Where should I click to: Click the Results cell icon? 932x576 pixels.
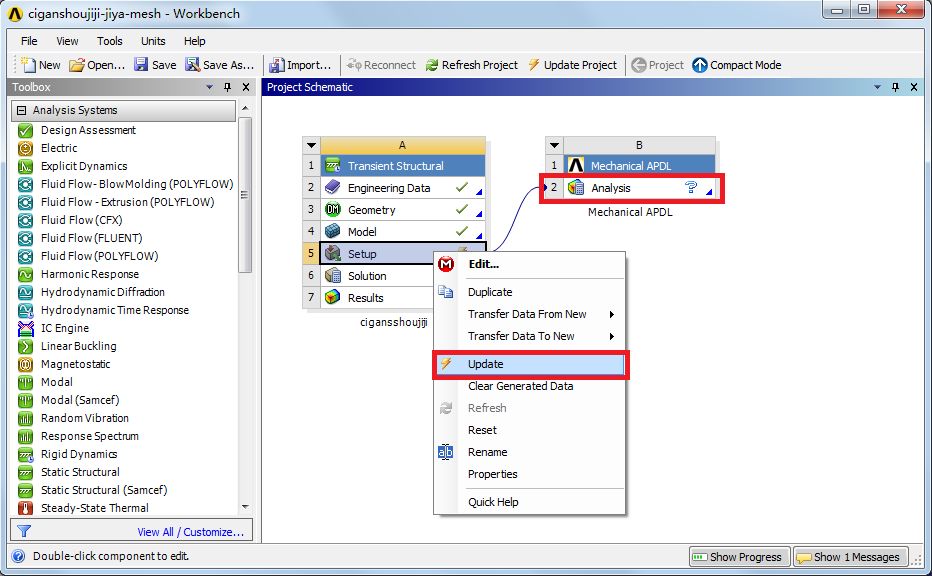click(332, 298)
